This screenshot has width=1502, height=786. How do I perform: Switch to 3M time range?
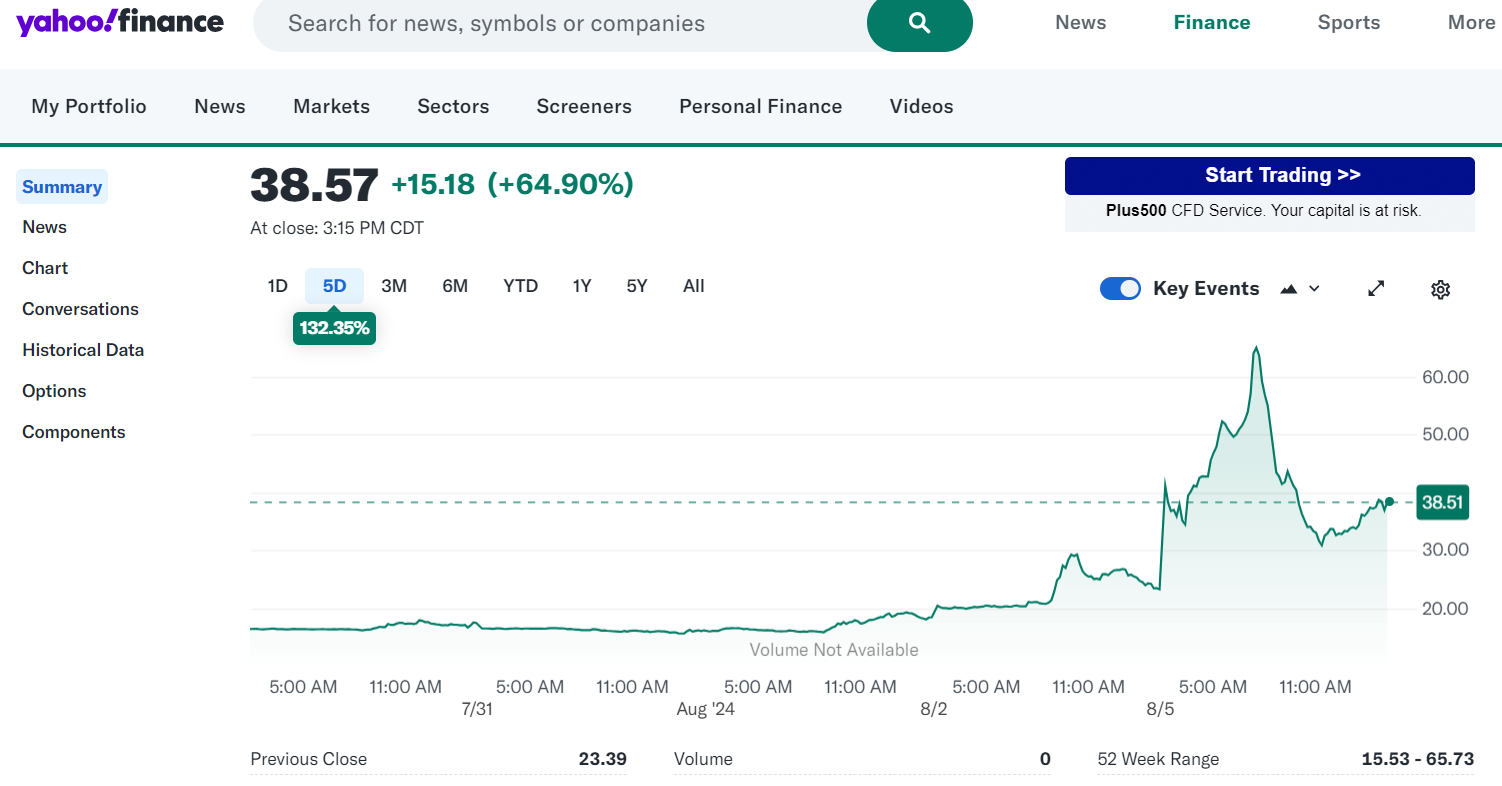coord(394,286)
